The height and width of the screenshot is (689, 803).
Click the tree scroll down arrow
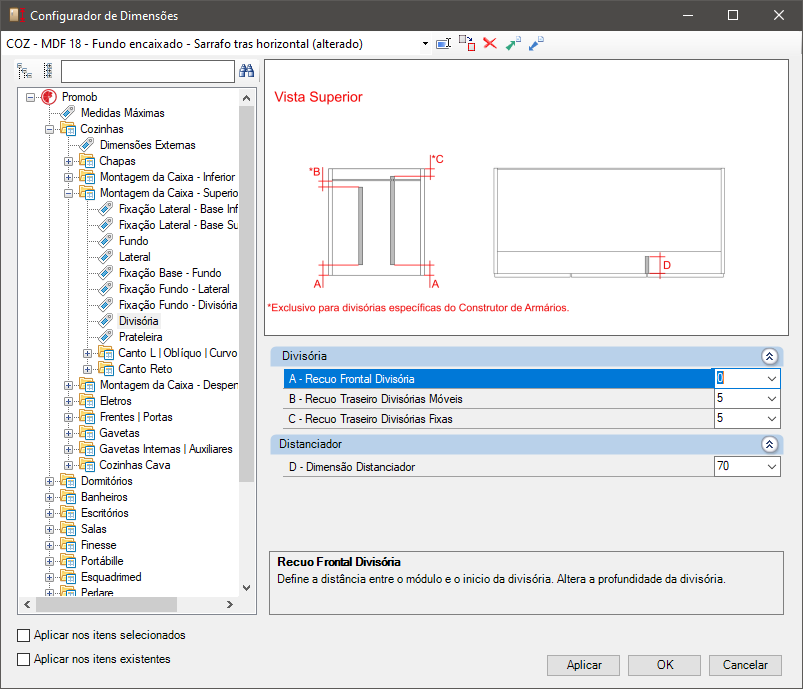pos(247,588)
